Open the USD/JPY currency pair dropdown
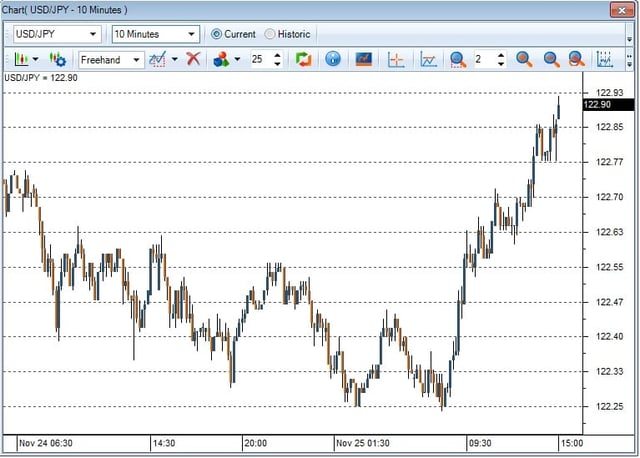 coord(57,34)
